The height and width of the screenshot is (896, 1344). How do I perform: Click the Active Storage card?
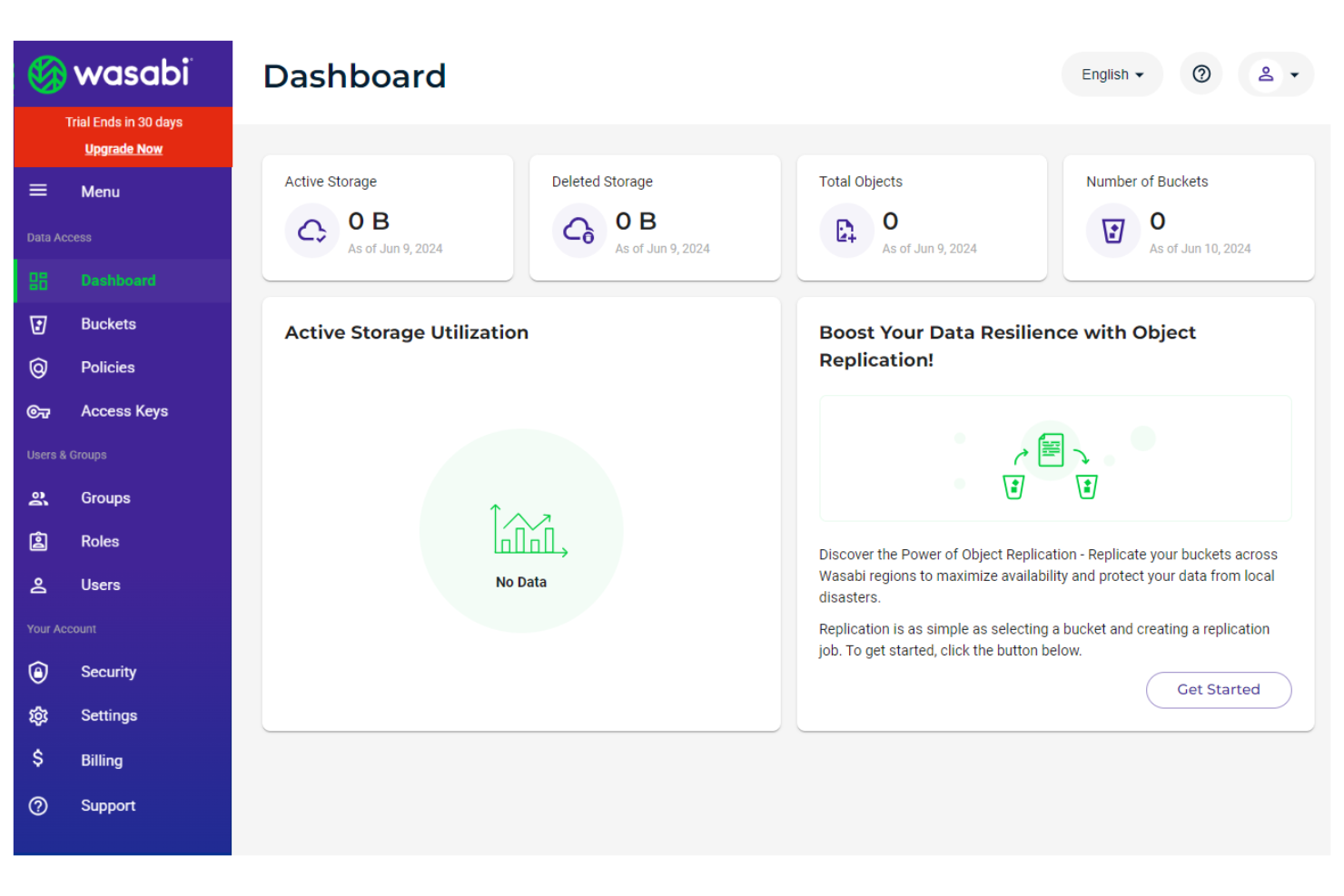[x=388, y=218]
